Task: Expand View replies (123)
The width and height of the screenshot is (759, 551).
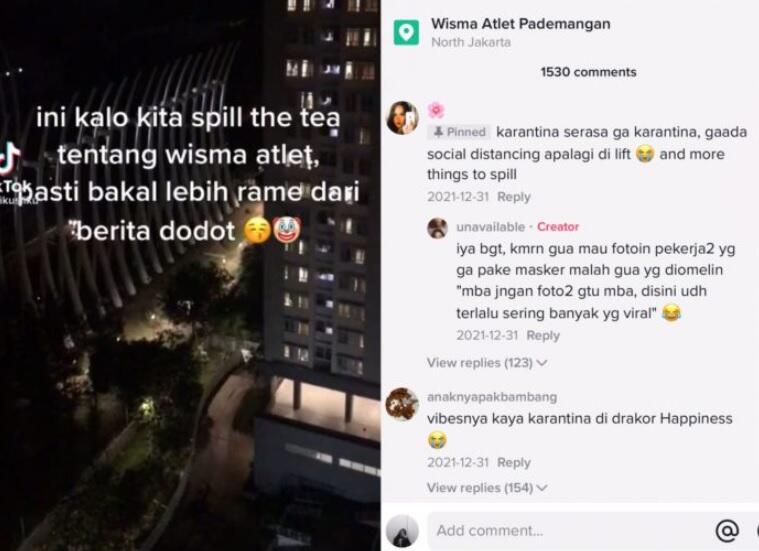Action: point(486,363)
